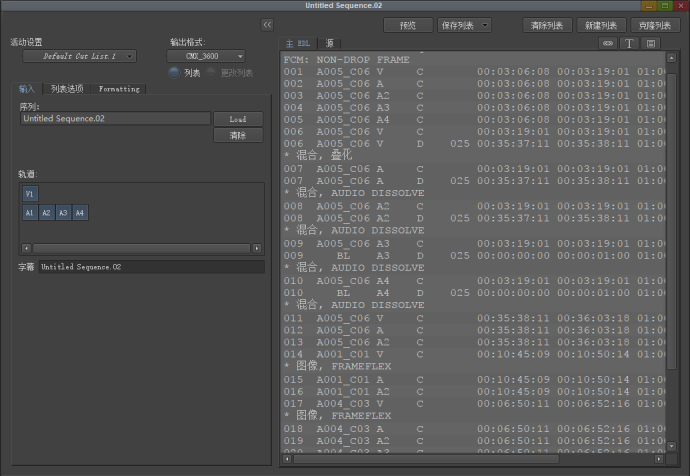Click the Load button

238,119
